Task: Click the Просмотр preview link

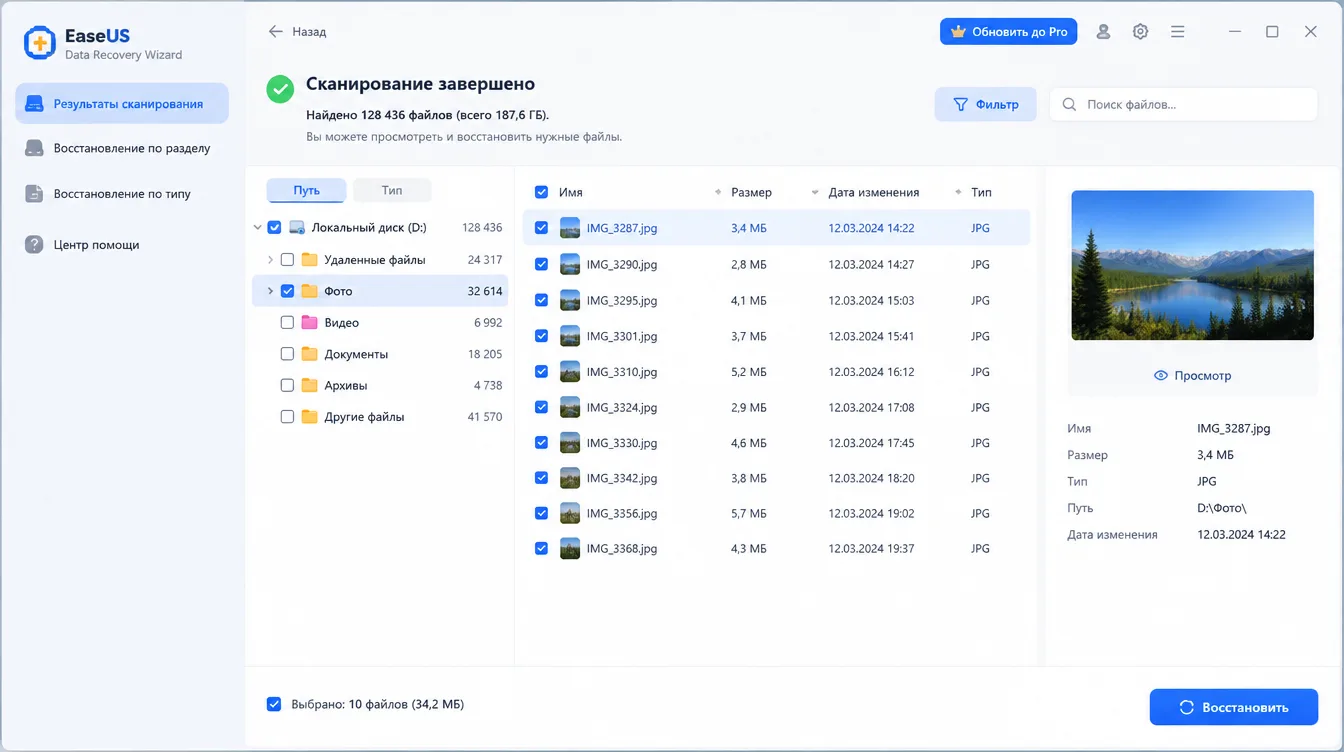Action: tap(1192, 376)
